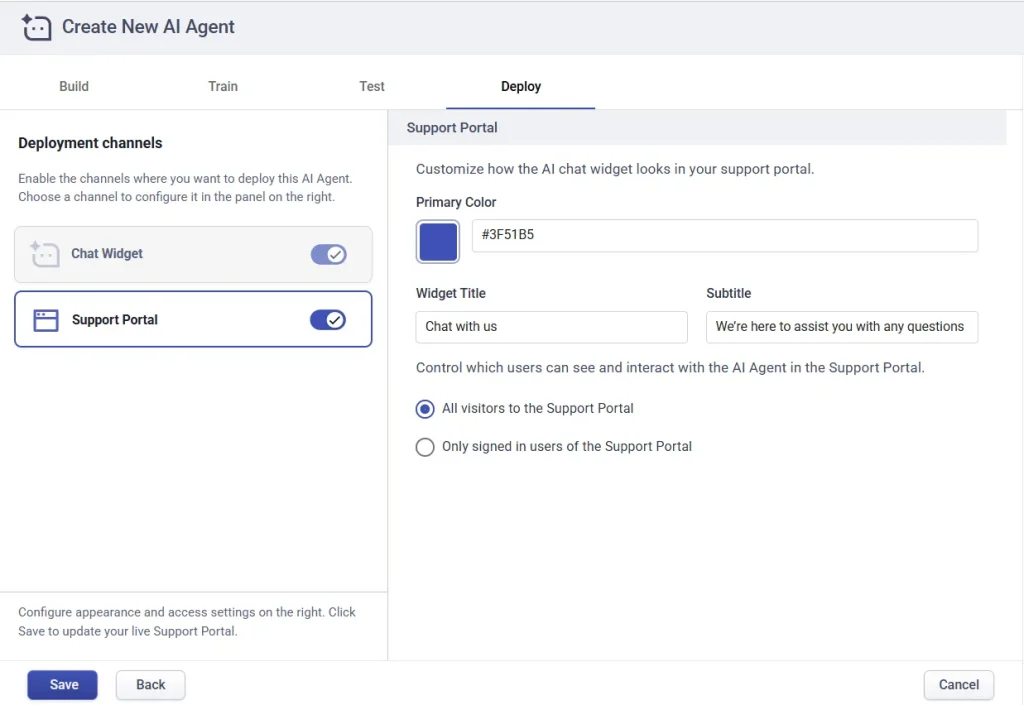Open the Primary Color swatch picker
The image size is (1024, 705).
point(438,242)
